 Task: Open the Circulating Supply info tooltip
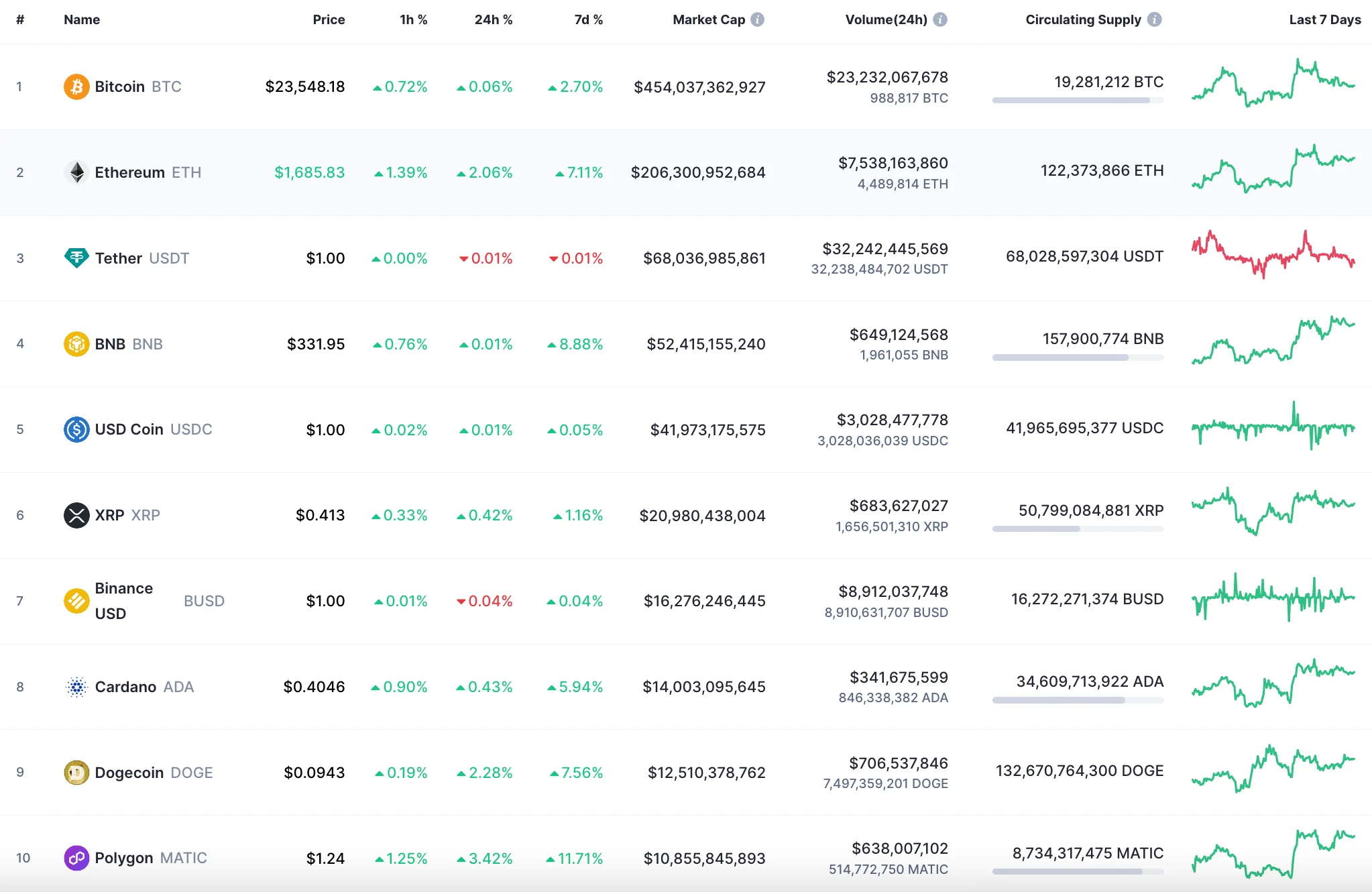(x=1155, y=19)
